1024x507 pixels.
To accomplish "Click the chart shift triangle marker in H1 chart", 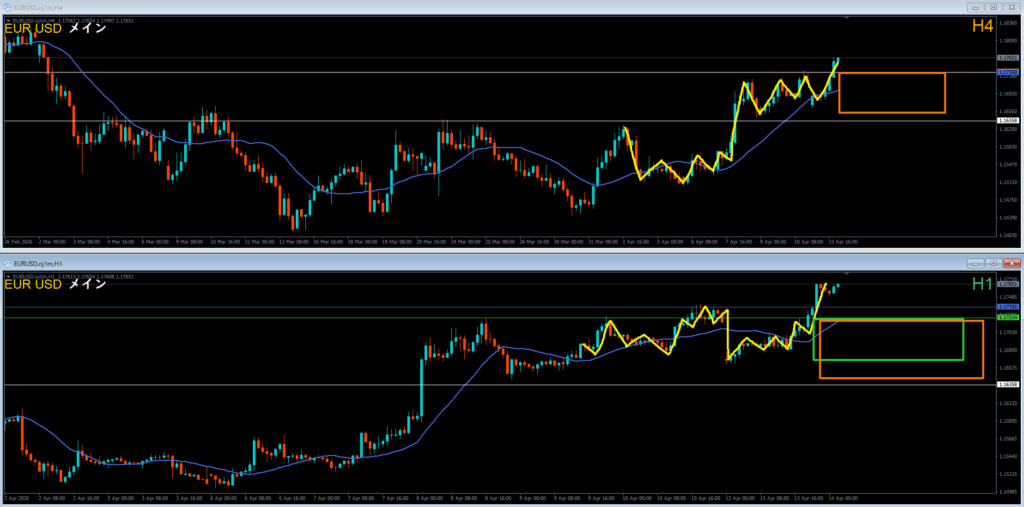I will click(x=846, y=273).
